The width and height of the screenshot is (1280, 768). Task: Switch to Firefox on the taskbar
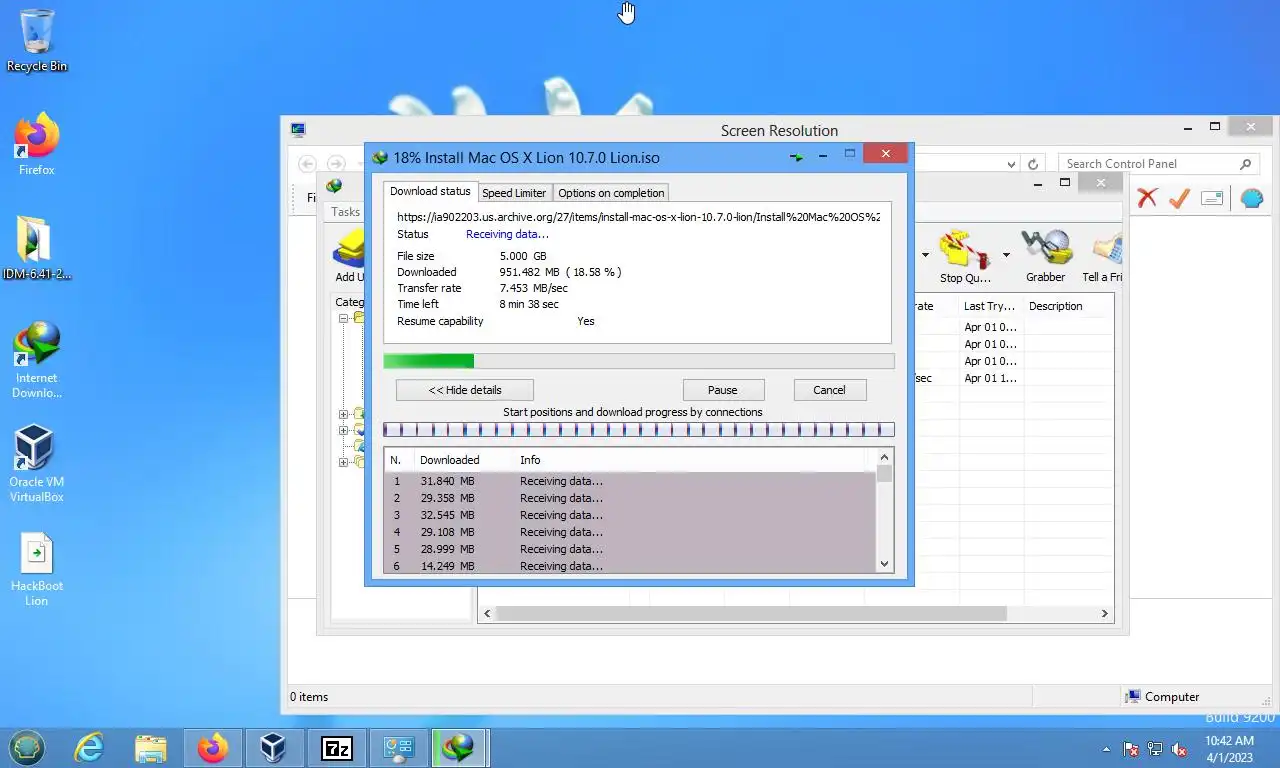[212, 747]
